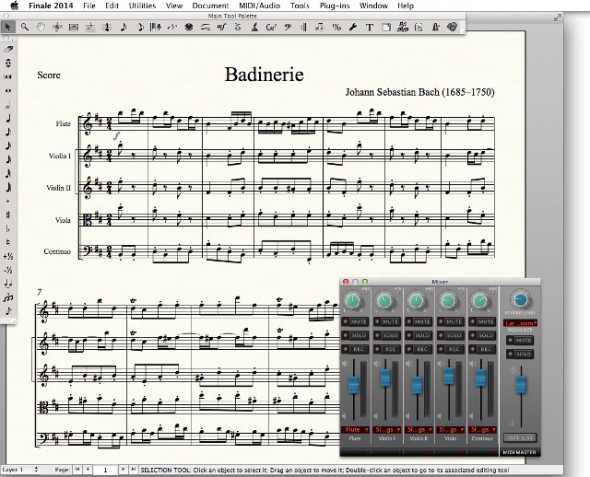
Task: Open the Utilities menu
Action: 142,6
